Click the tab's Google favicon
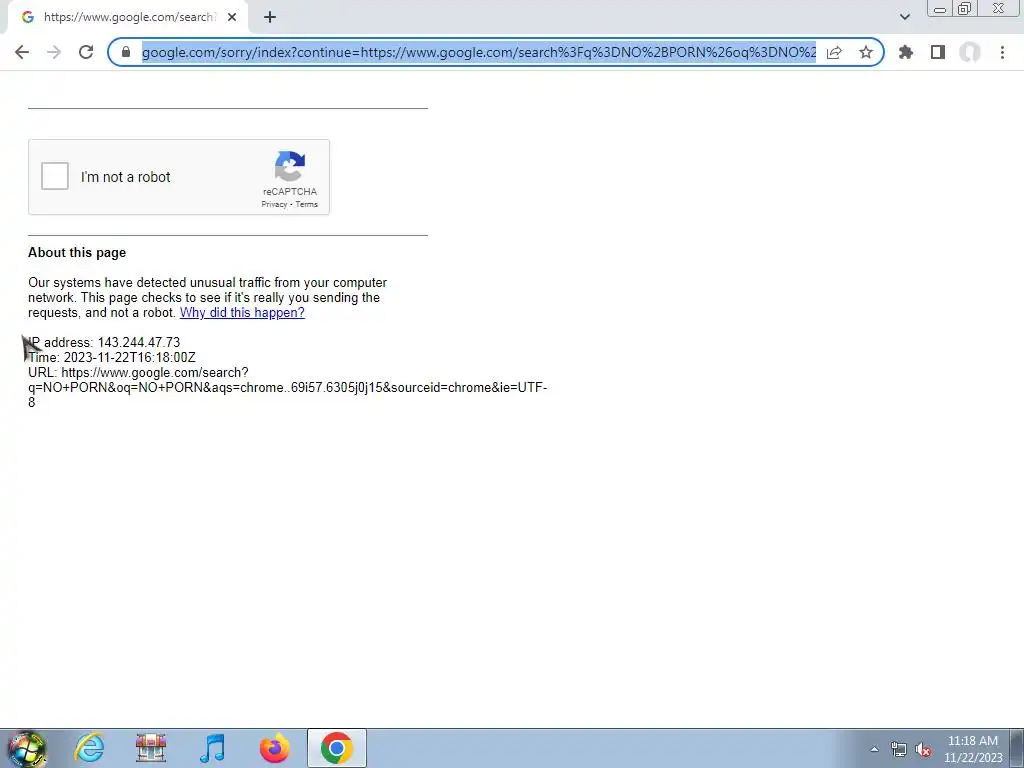This screenshot has width=1024, height=768. pos(27,17)
